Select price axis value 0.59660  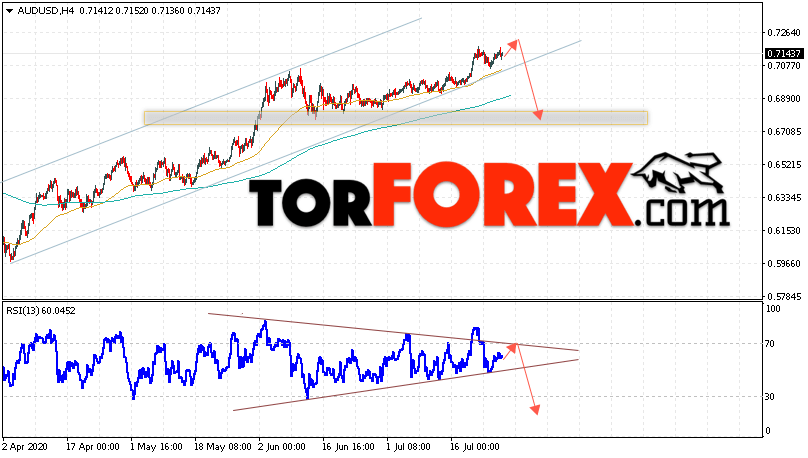pyautogui.click(x=784, y=263)
